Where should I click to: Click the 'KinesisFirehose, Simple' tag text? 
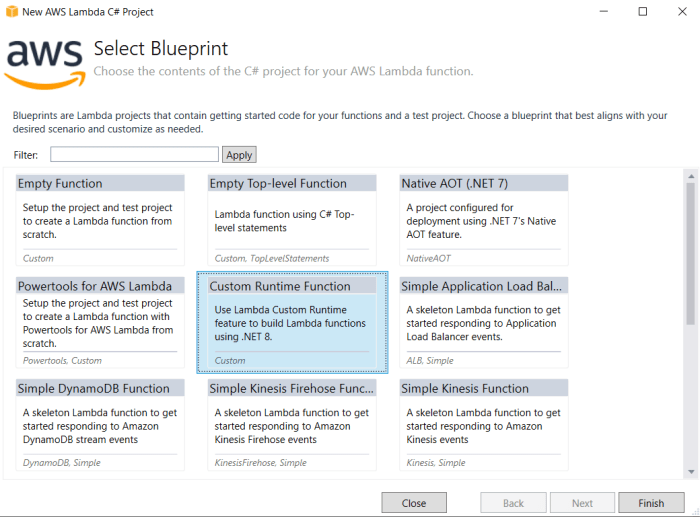pyautogui.click(x=260, y=463)
